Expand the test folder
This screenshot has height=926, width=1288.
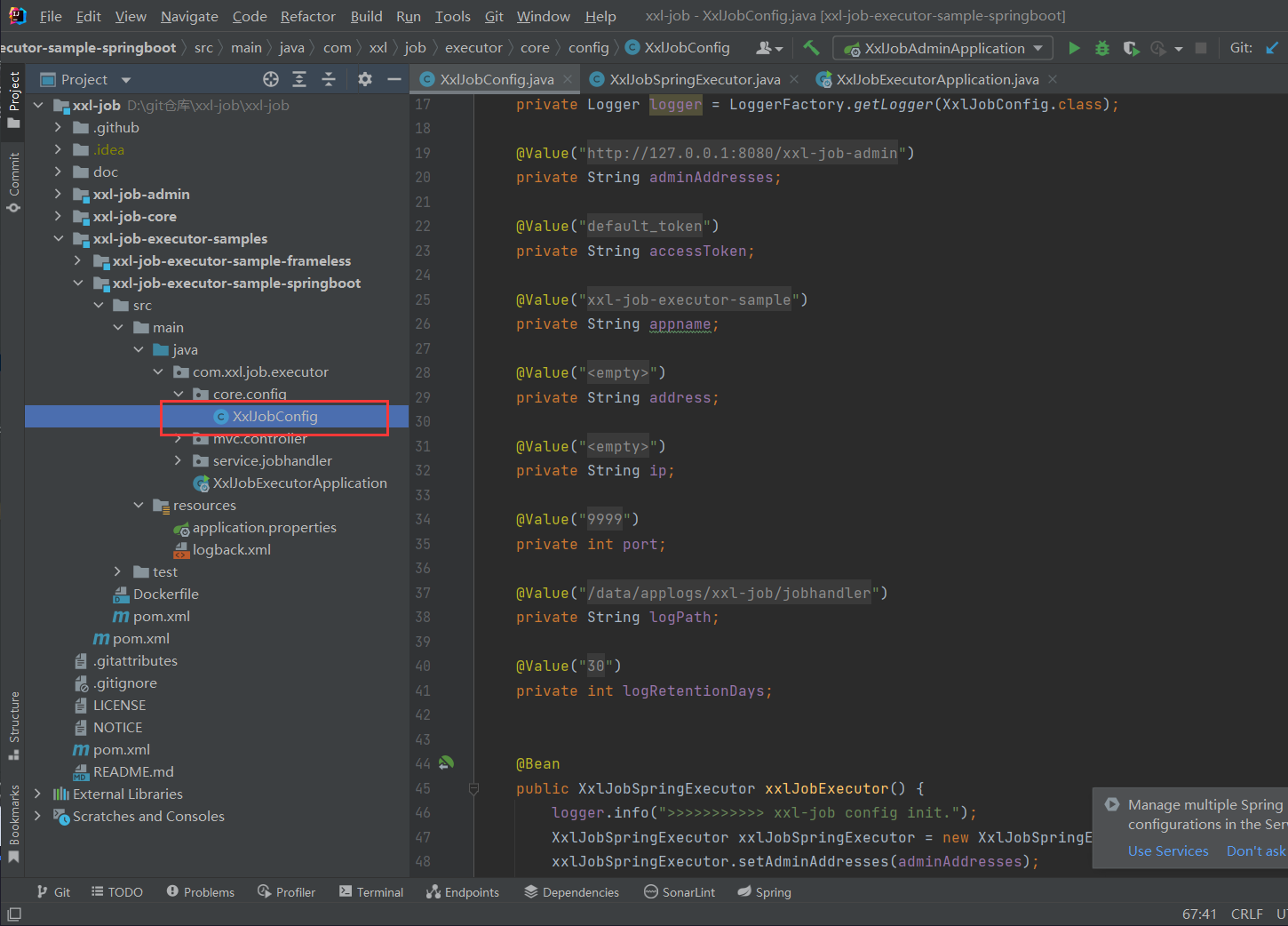click(x=117, y=571)
